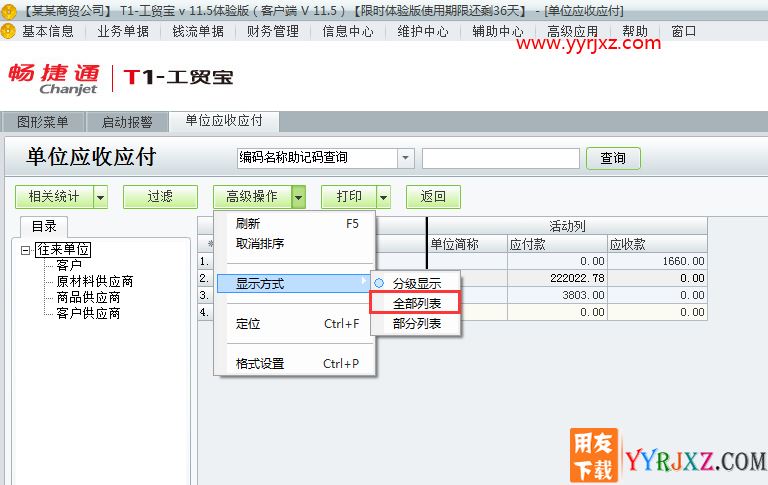The height and width of the screenshot is (485, 768).
Task: Click the 222022.78 应付款 cell
Action: [557, 278]
